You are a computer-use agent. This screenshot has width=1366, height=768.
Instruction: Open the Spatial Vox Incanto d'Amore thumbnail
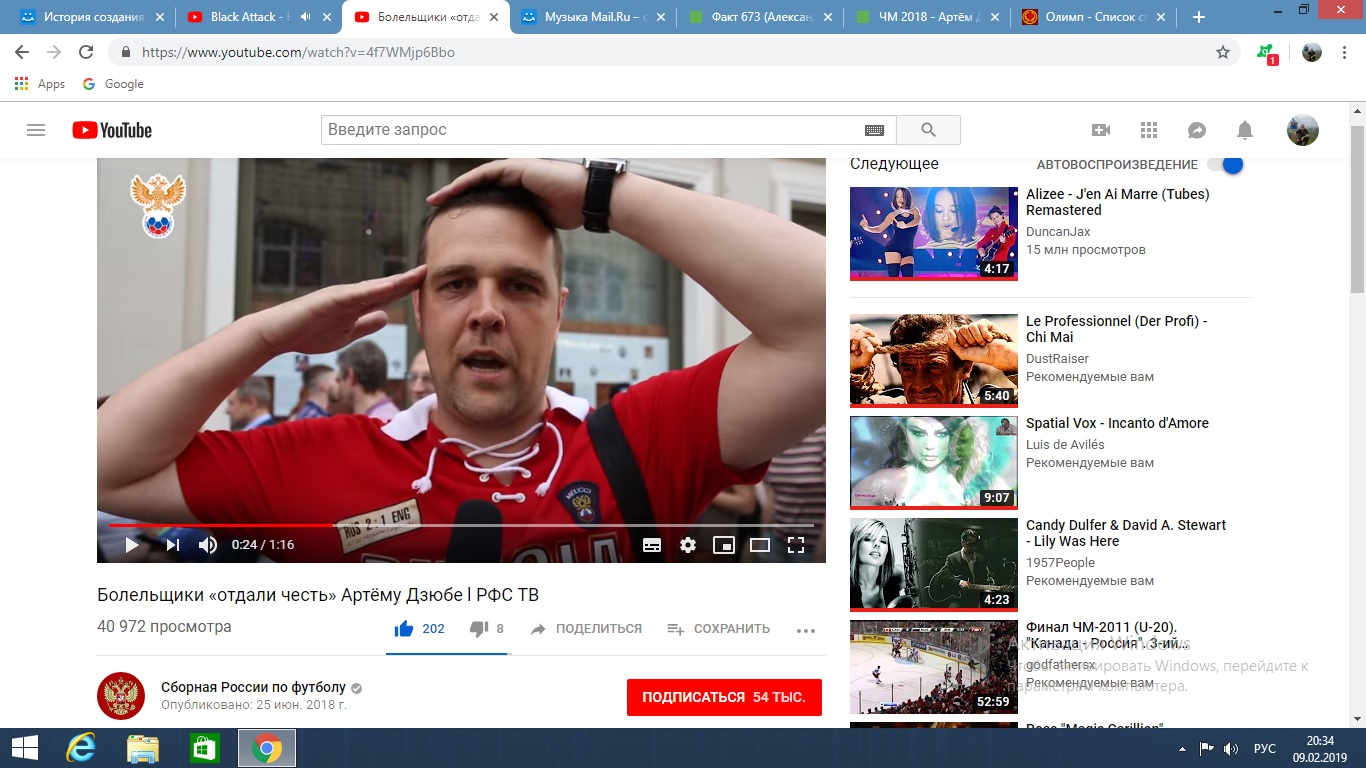934,462
